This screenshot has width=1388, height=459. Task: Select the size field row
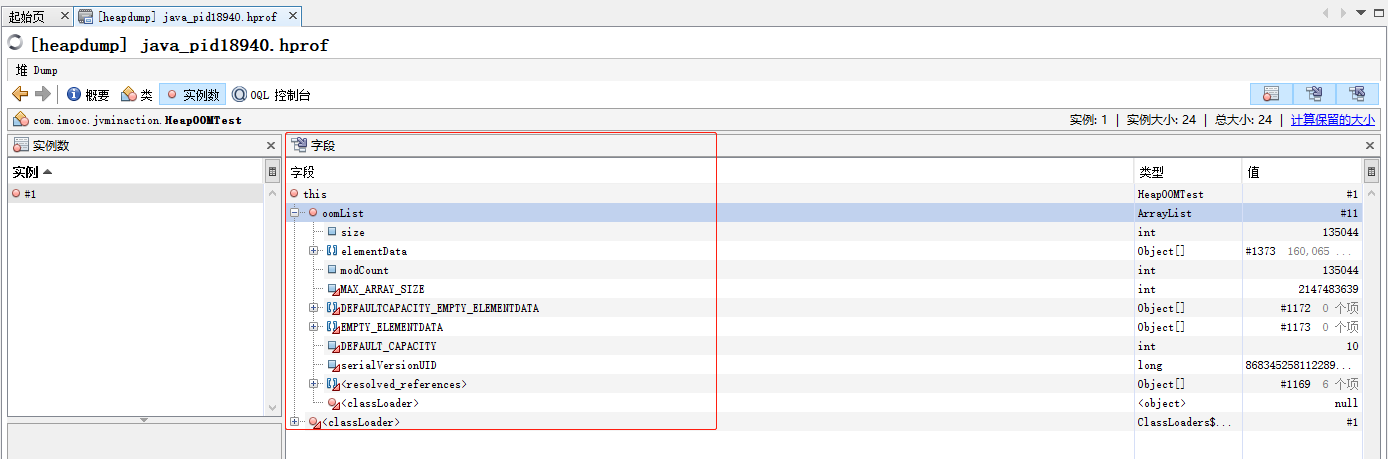[825, 232]
